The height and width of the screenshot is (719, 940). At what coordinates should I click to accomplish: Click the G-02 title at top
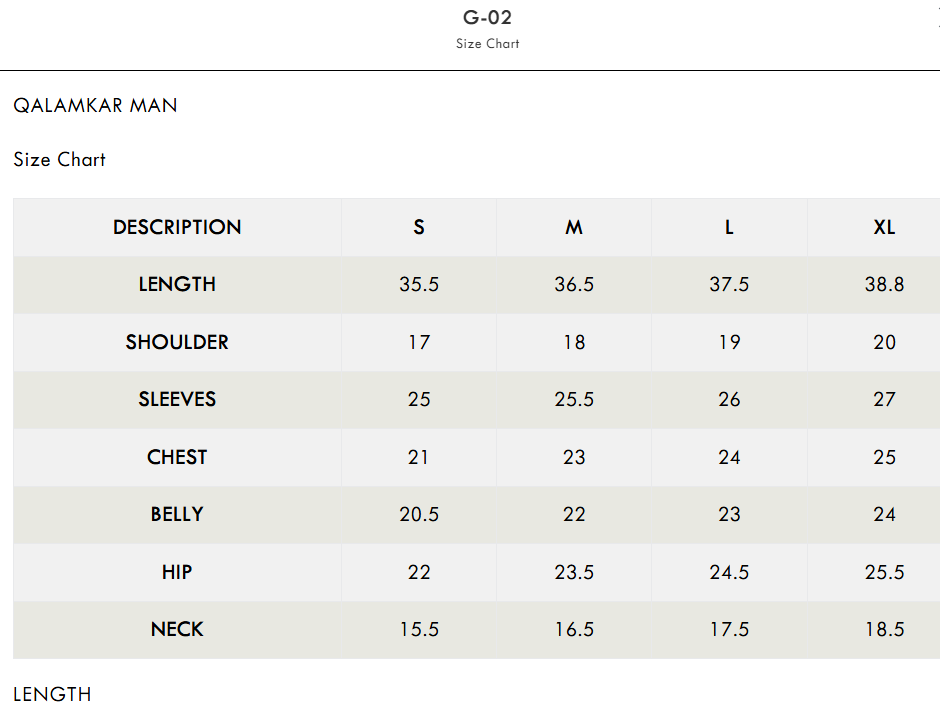(x=487, y=17)
